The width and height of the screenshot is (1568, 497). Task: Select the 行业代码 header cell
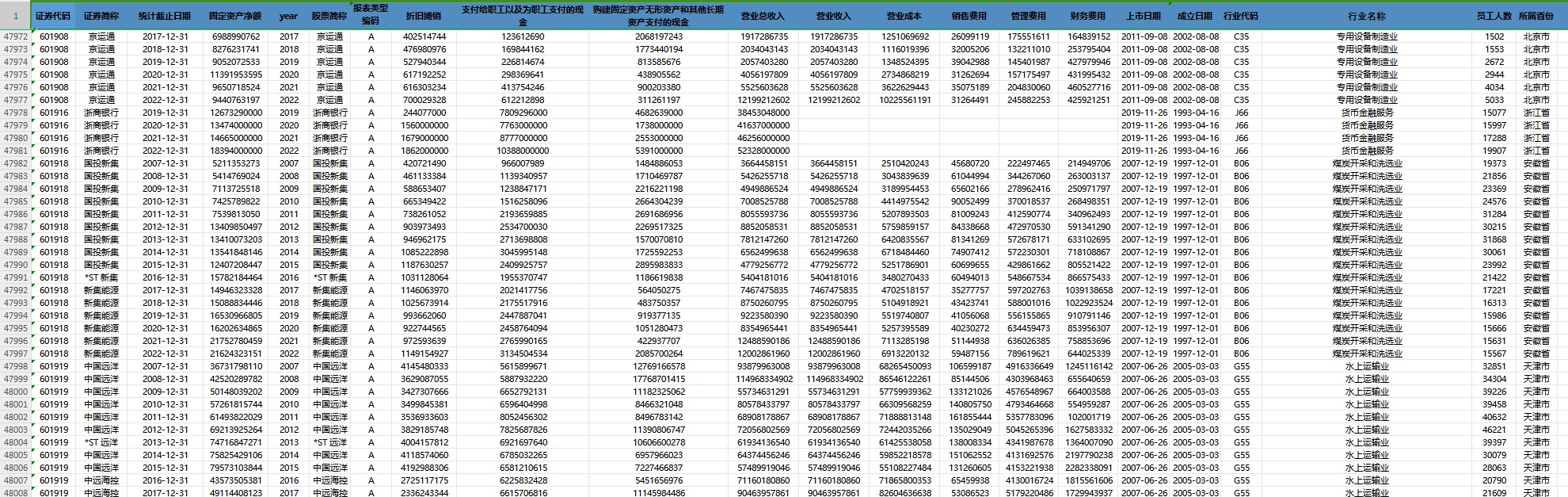point(1241,16)
